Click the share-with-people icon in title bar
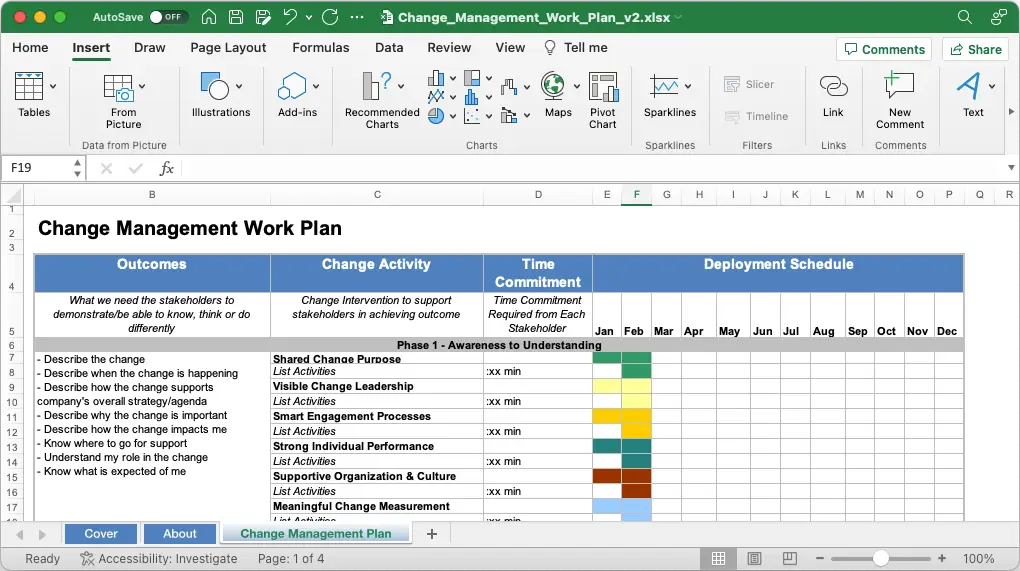The image size is (1020, 571). click(x=999, y=17)
